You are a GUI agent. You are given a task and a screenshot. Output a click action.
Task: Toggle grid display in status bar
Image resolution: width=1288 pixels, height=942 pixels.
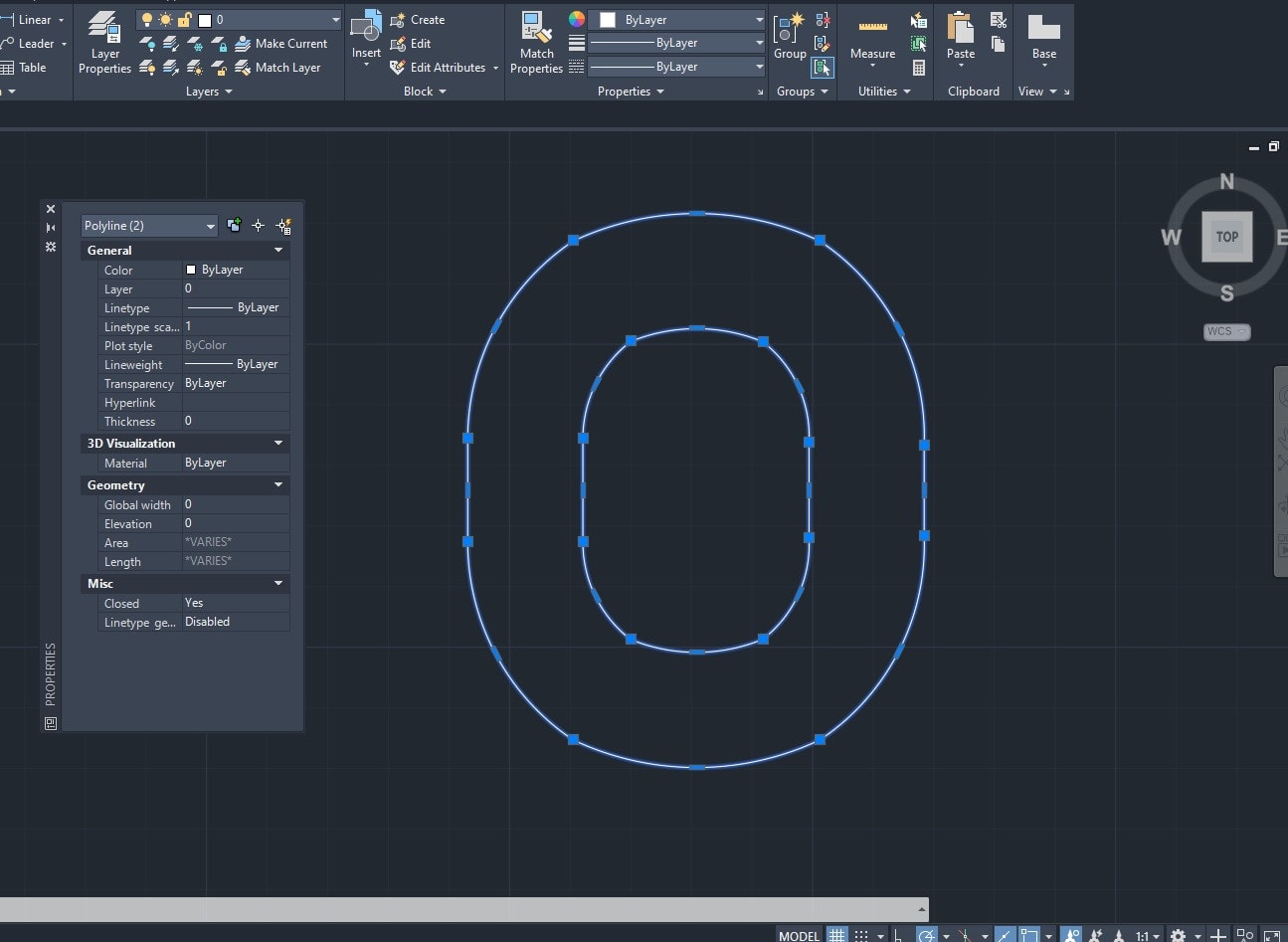[837, 935]
